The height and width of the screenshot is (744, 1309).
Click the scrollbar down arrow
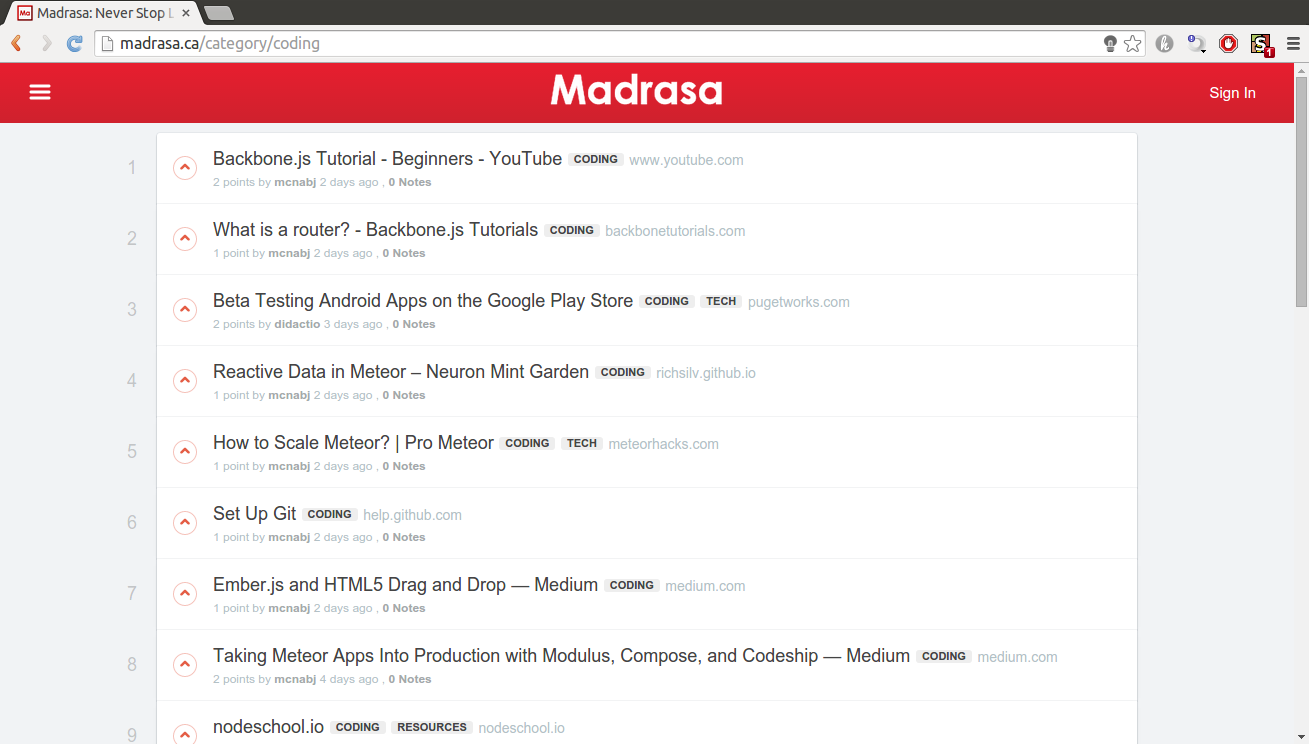pos(1301,736)
